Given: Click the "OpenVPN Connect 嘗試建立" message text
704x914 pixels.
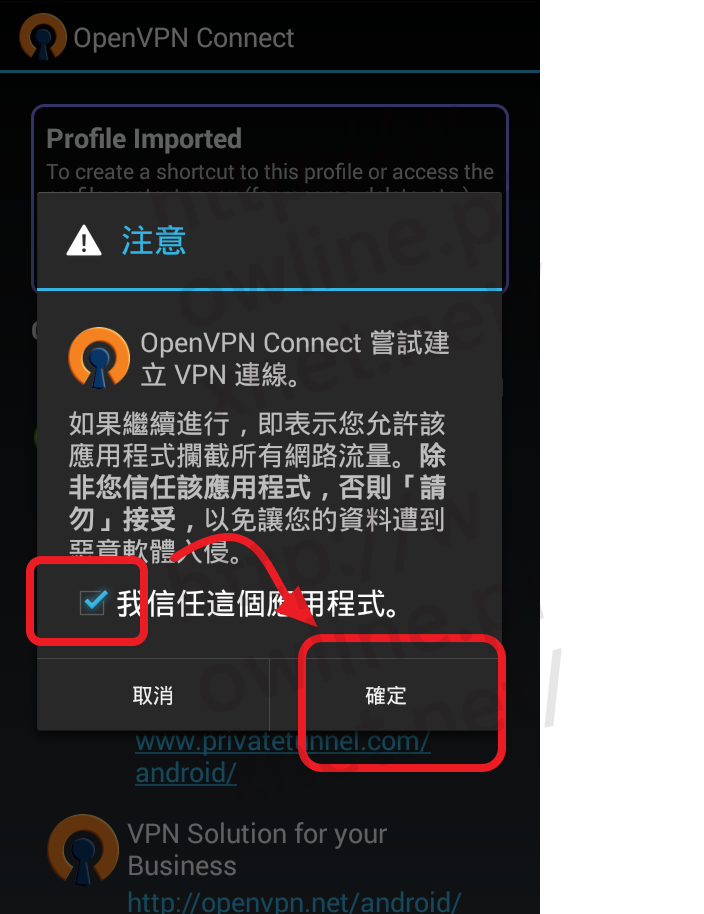Looking at the screenshot, I should (x=295, y=358).
